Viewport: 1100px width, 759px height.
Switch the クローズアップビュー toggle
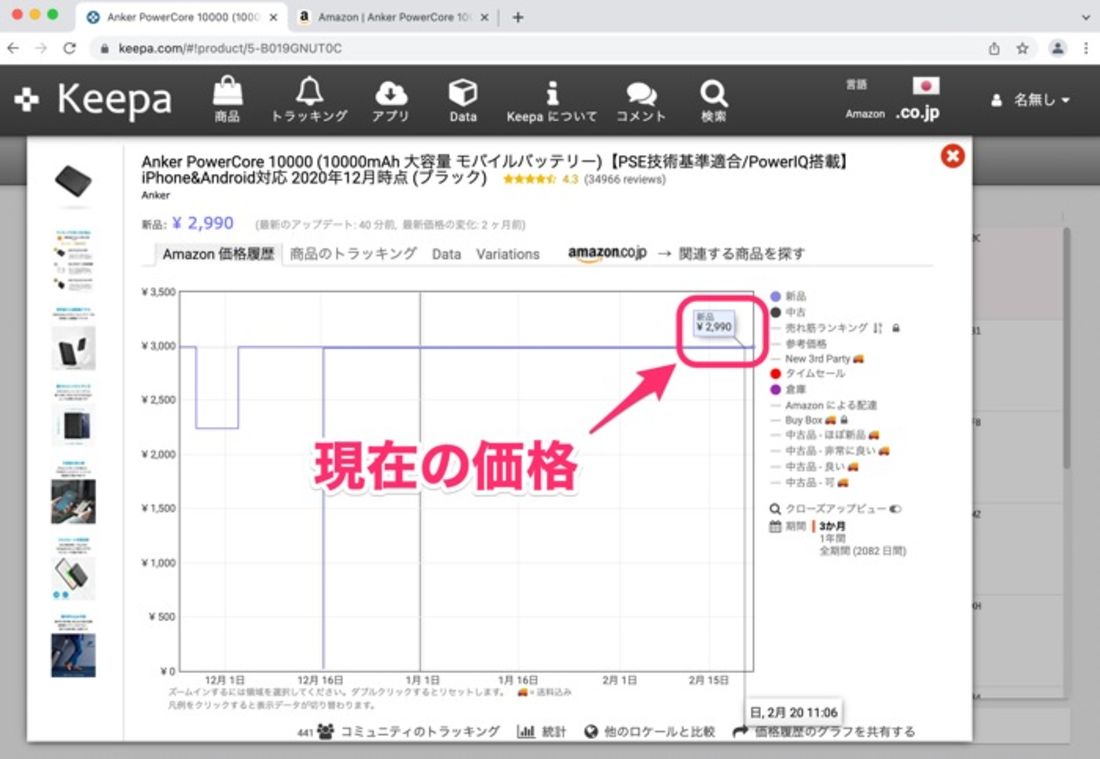[895, 509]
